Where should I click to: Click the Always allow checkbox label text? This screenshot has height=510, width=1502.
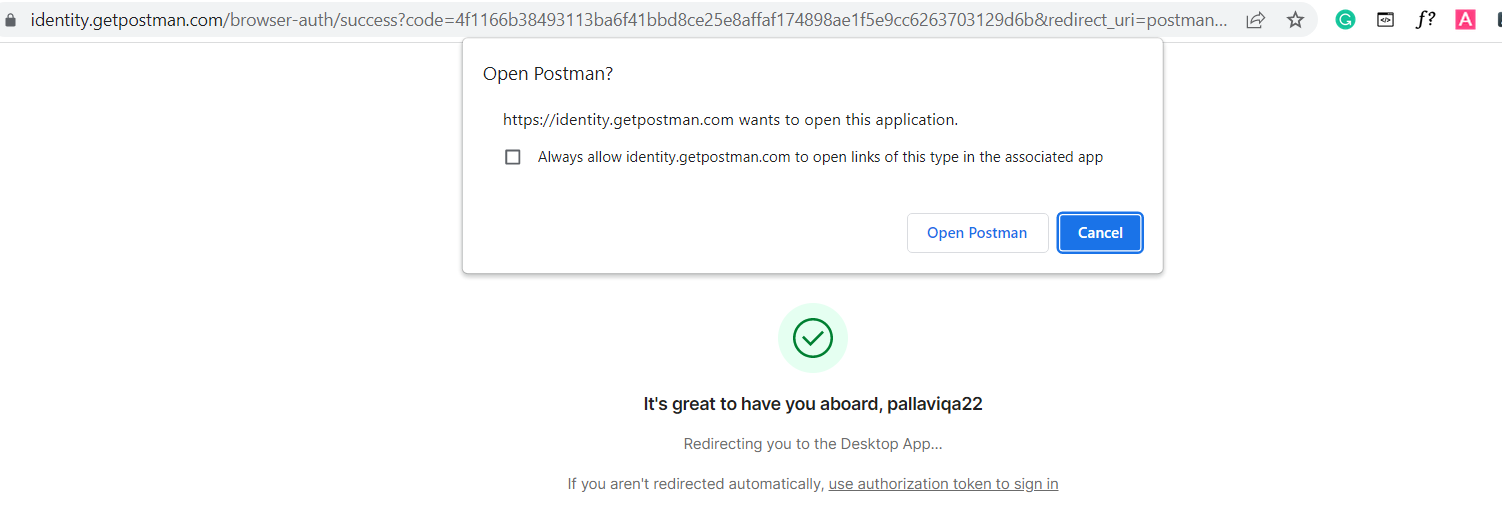[820, 157]
